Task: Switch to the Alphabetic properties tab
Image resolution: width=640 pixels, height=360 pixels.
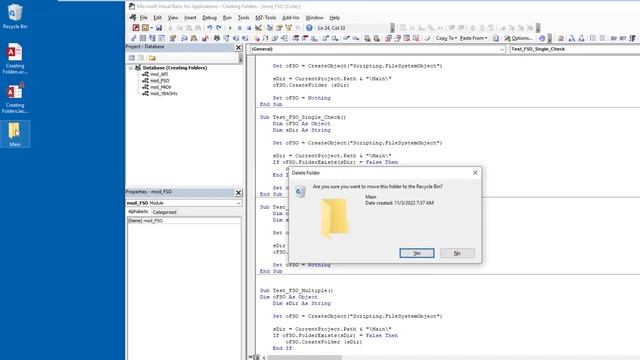Action: pos(138,212)
